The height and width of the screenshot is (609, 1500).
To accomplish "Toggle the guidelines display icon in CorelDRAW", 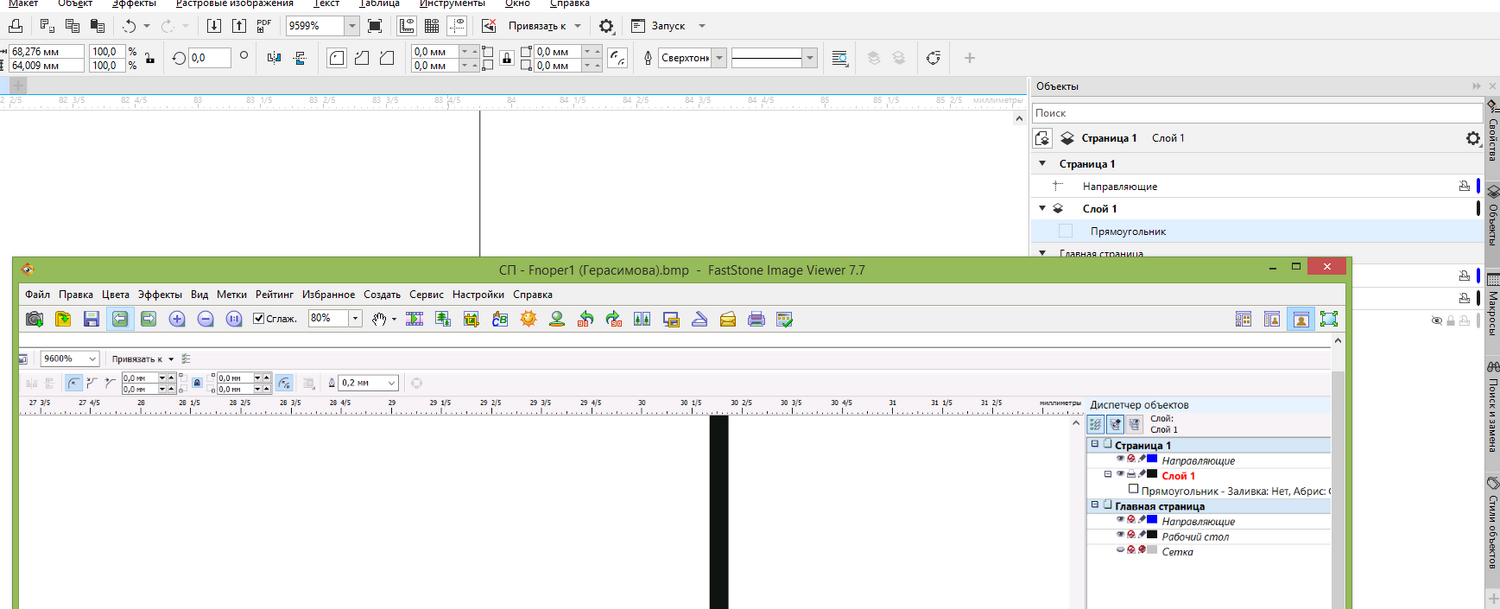I will tap(457, 25).
